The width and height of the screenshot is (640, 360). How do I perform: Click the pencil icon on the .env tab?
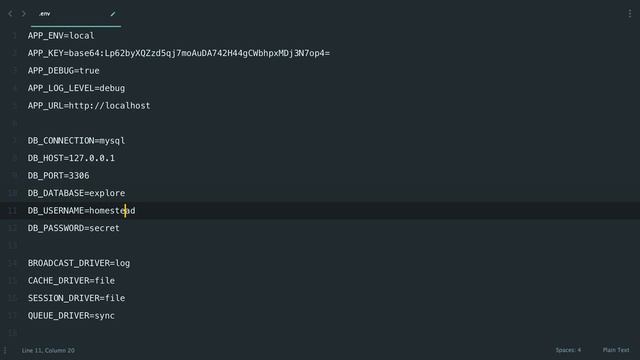click(113, 14)
